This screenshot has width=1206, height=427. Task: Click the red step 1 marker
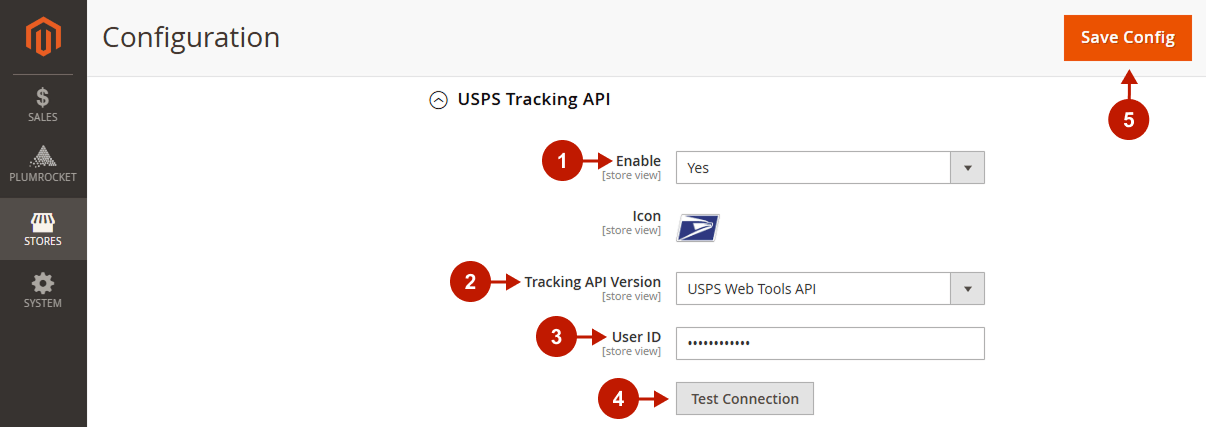(x=562, y=161)
